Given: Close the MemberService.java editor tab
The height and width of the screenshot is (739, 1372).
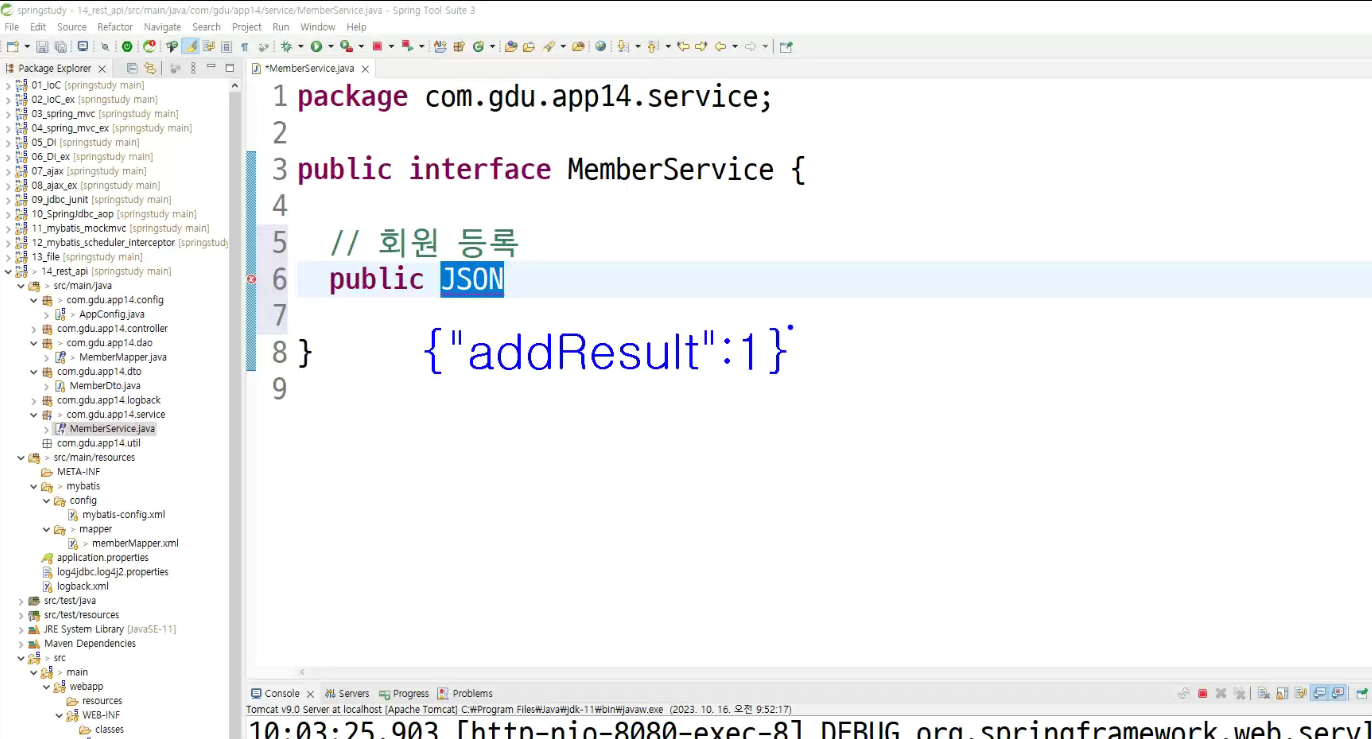Looking at the screenshot, I should coord(365,69).
